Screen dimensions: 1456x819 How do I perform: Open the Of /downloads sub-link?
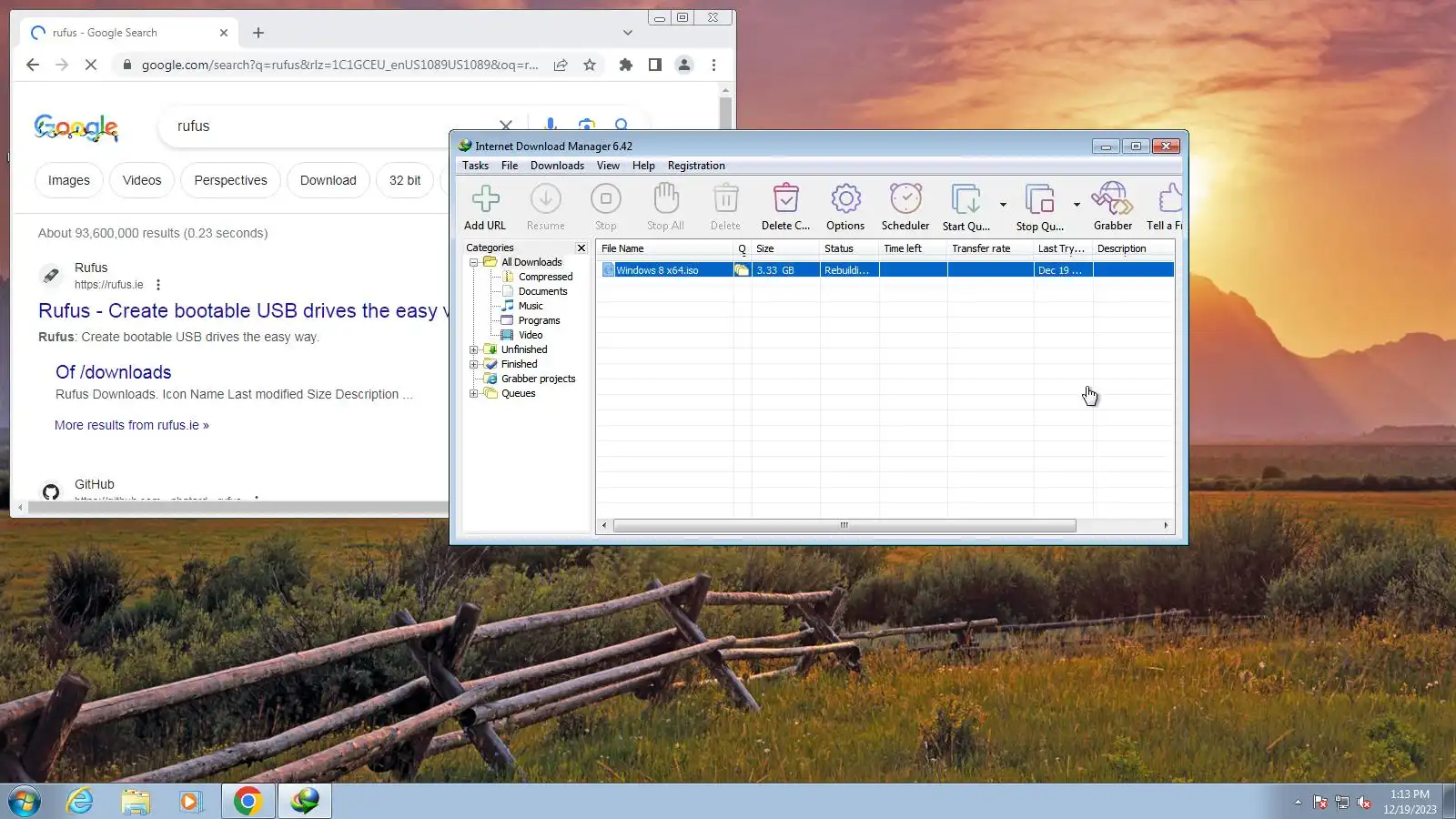(114, 372)
